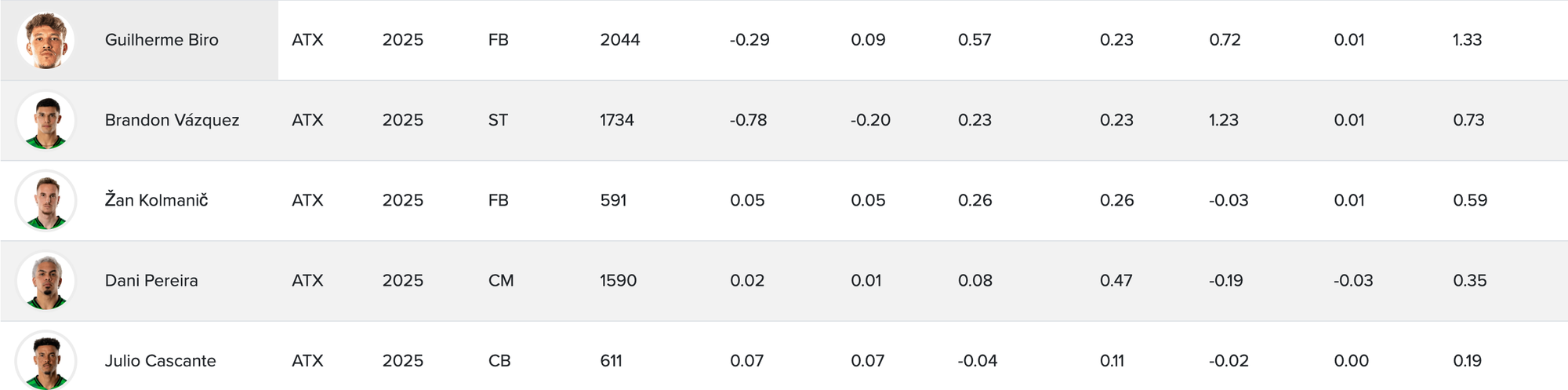Click Brandon Vázquez's ST position cell
The height and width of the screenshot is (390, 1568).
coord(498,120)
